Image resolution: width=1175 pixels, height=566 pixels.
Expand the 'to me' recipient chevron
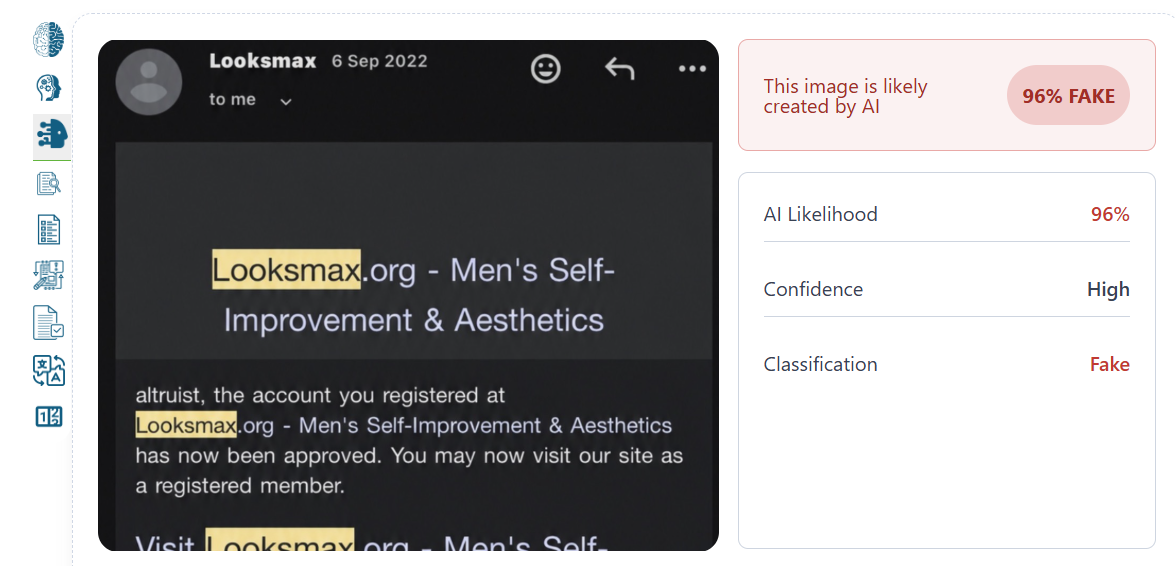coord(286,102)
